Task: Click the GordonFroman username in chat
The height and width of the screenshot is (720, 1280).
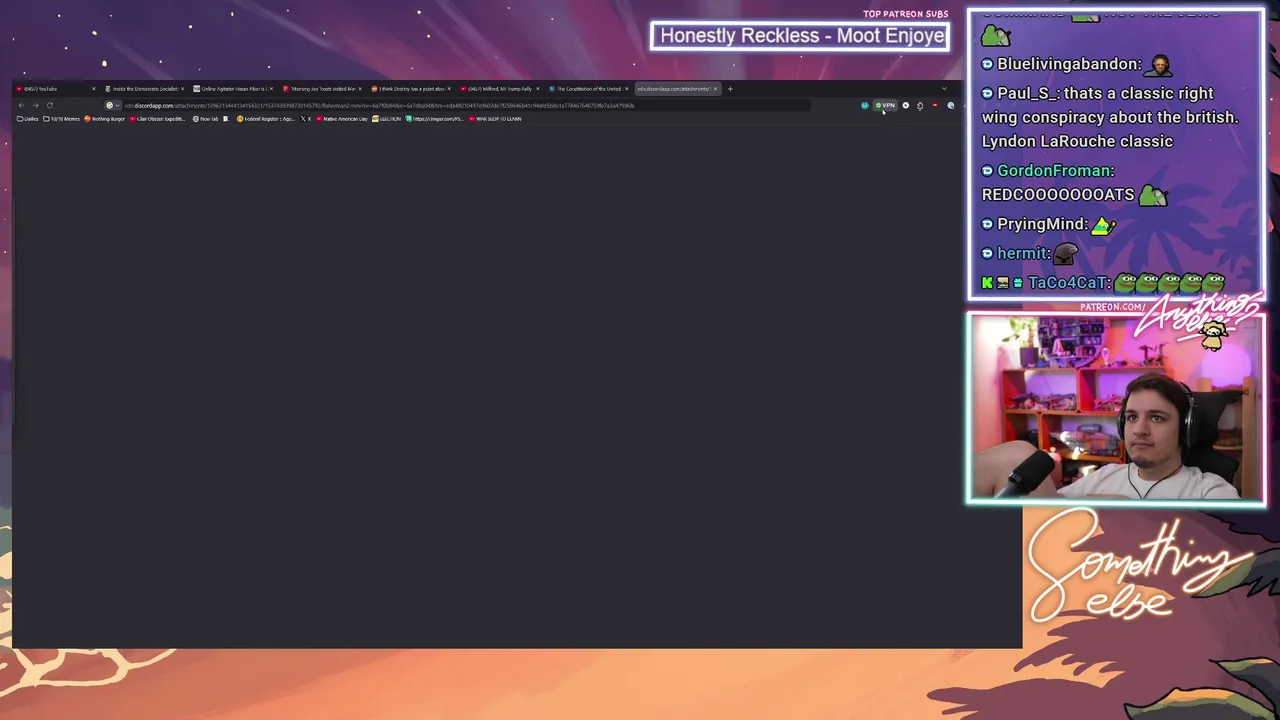Action: 1055,171
